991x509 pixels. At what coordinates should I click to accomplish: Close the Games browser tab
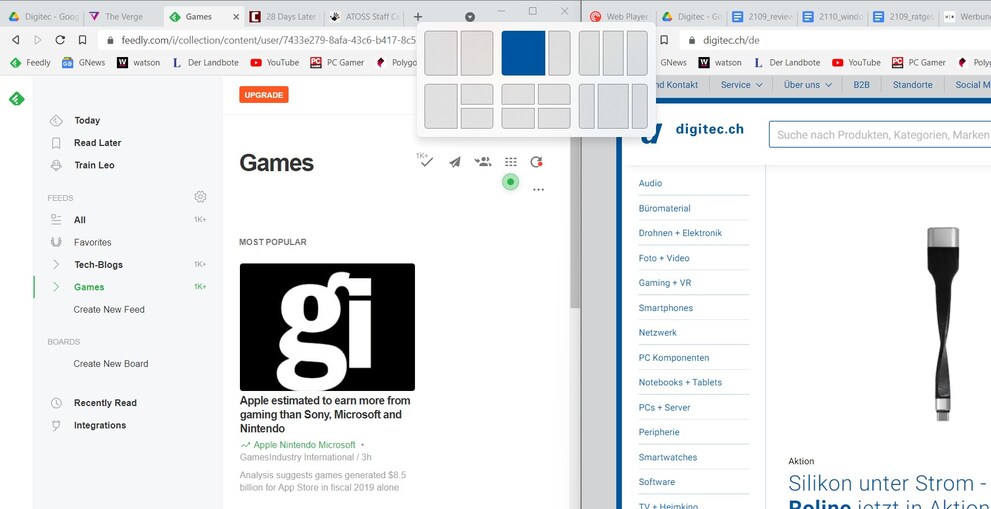[x=236, y=17]
